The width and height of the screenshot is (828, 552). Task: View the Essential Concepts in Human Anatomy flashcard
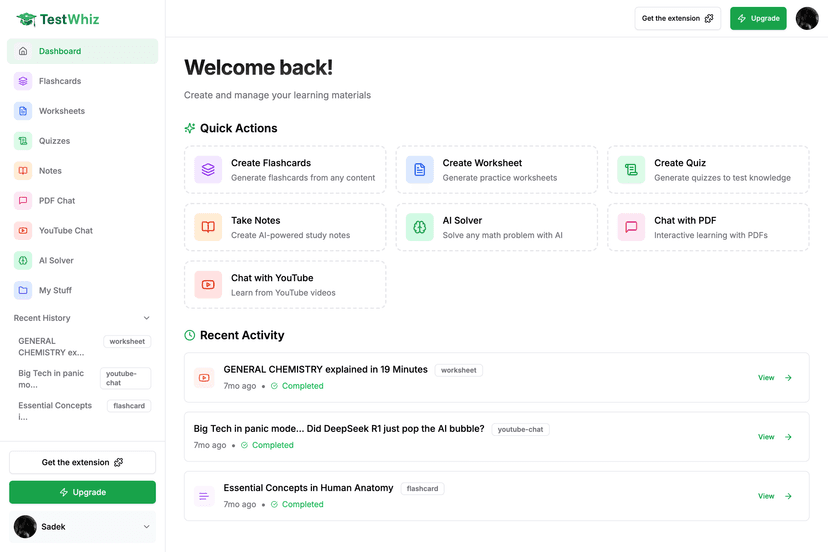(x=774, y=496)
